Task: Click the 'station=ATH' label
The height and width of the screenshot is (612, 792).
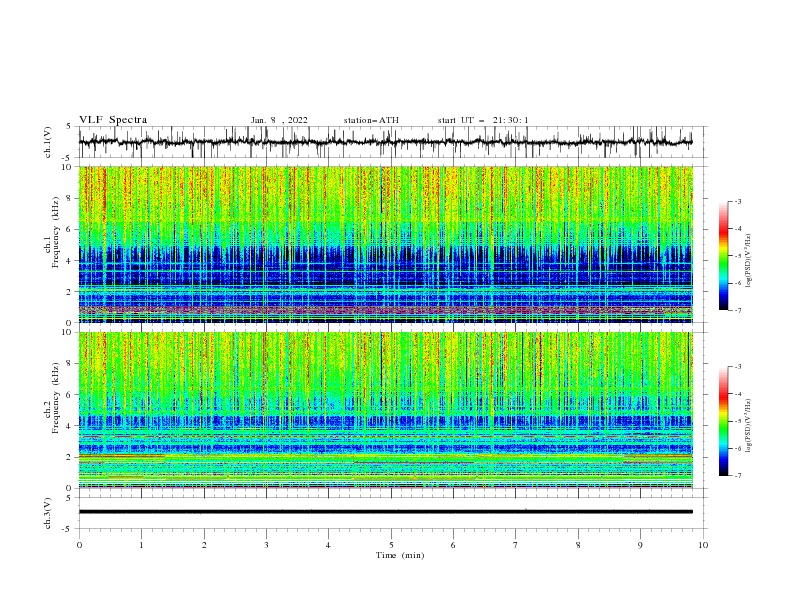Action: coord(371,120)
